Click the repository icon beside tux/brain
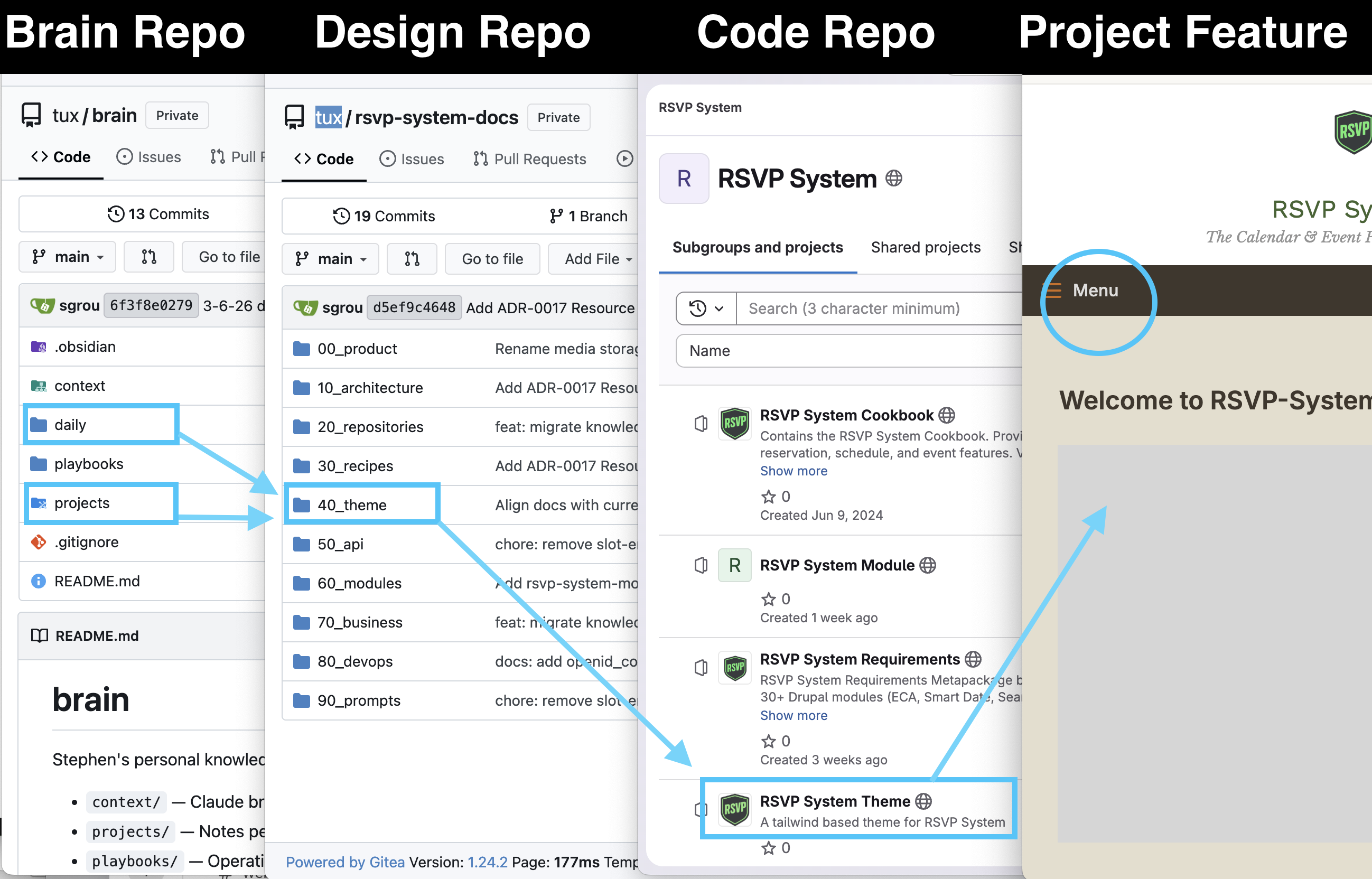Viewport: 1372px width, 879px height. coord(31,115)
